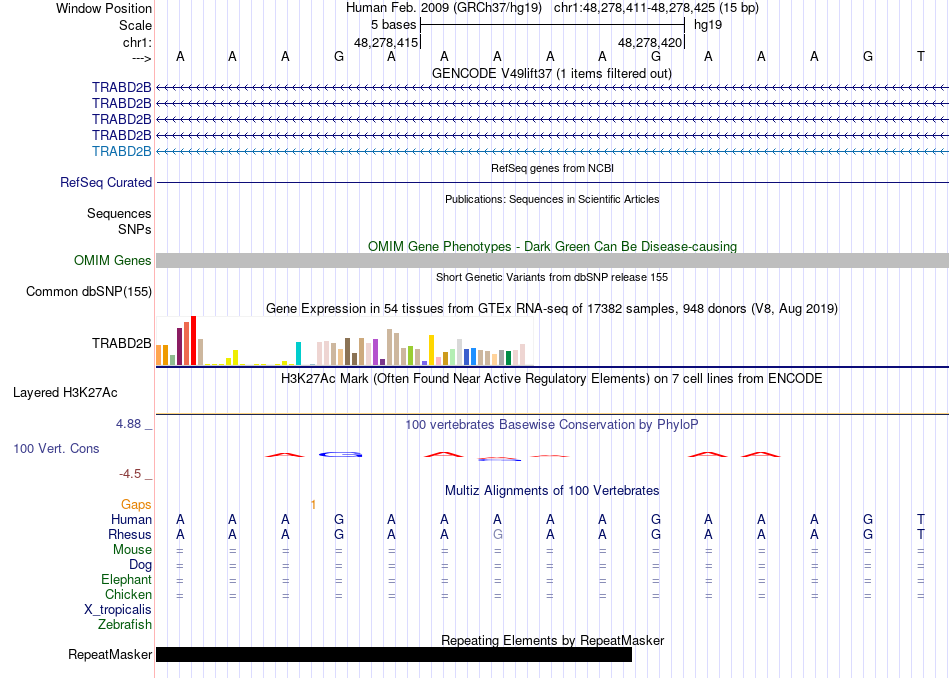Click TRABD2B label beside GTEx bar chart
Viewport: 950px width, 678px height.
coord(121,344)
